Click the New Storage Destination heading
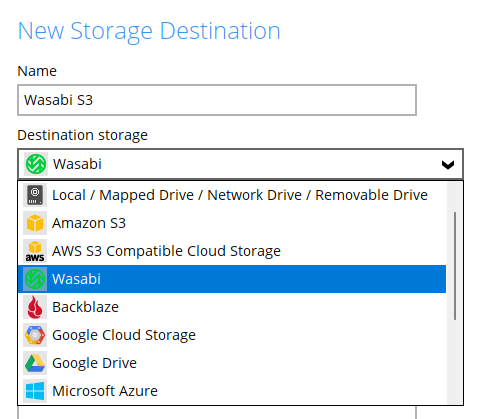Viewport: 481px width, 419px height. pos(149,31)
